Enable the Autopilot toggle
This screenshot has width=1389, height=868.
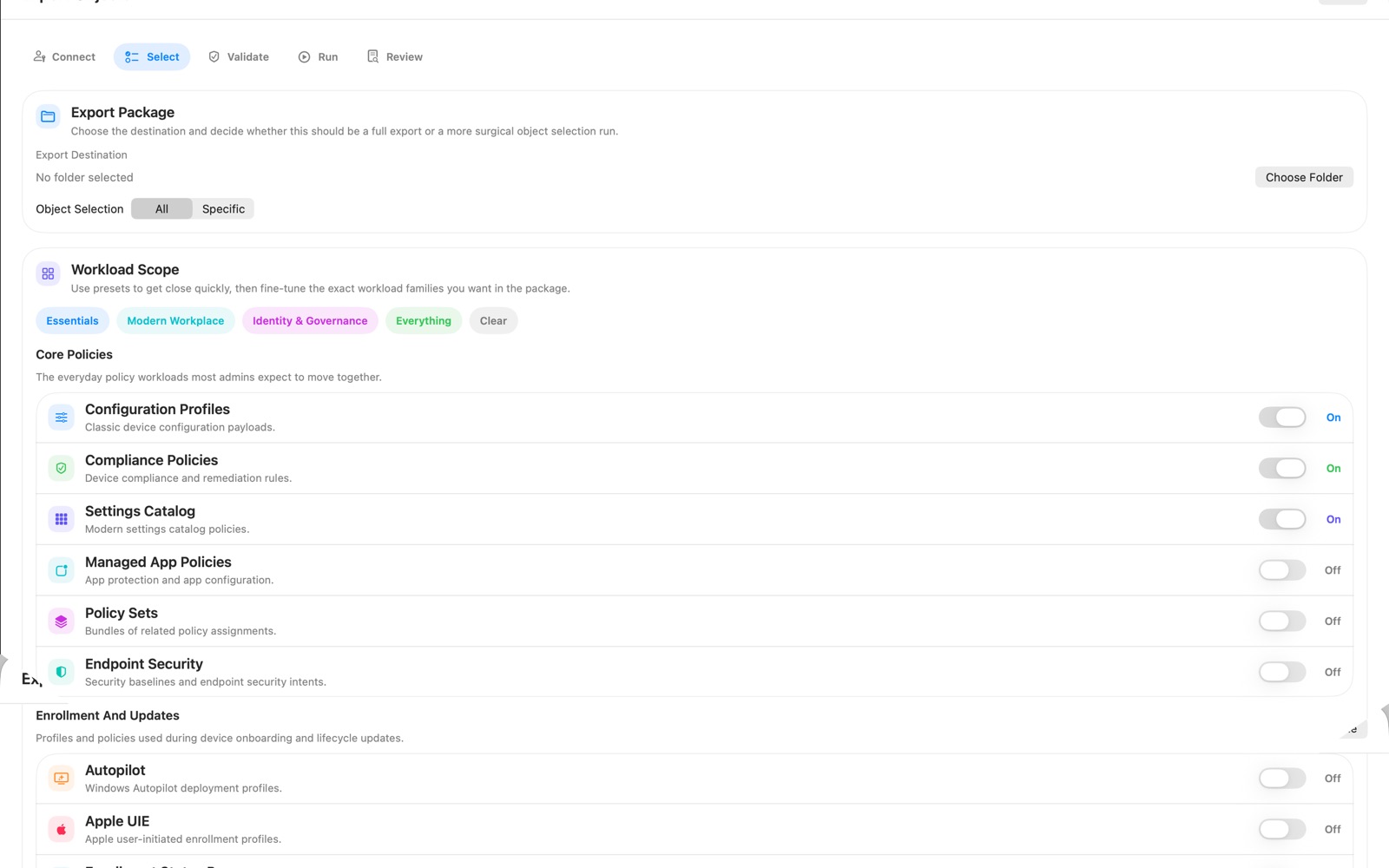pos(1281,778)
